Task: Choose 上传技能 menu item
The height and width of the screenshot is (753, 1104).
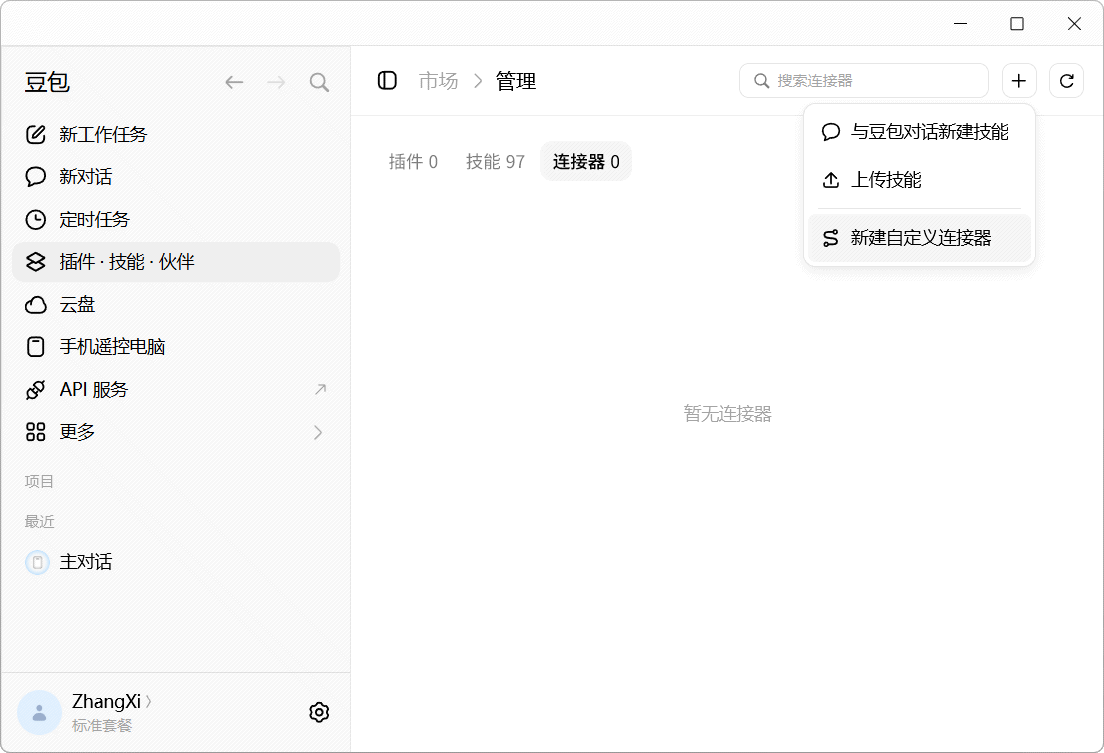Action: [x=920, y=180]
